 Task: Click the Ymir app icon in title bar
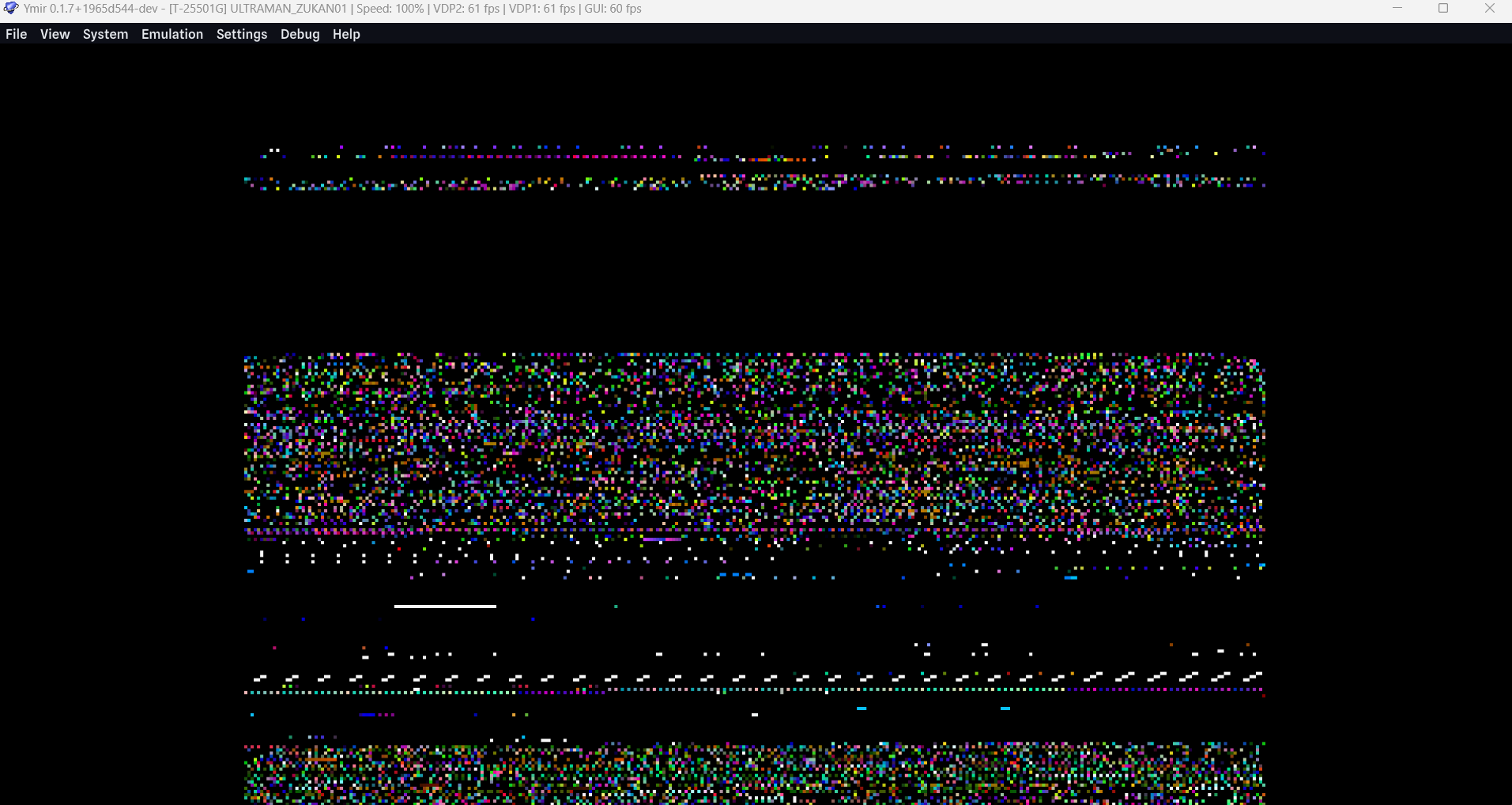coord(11,9)
